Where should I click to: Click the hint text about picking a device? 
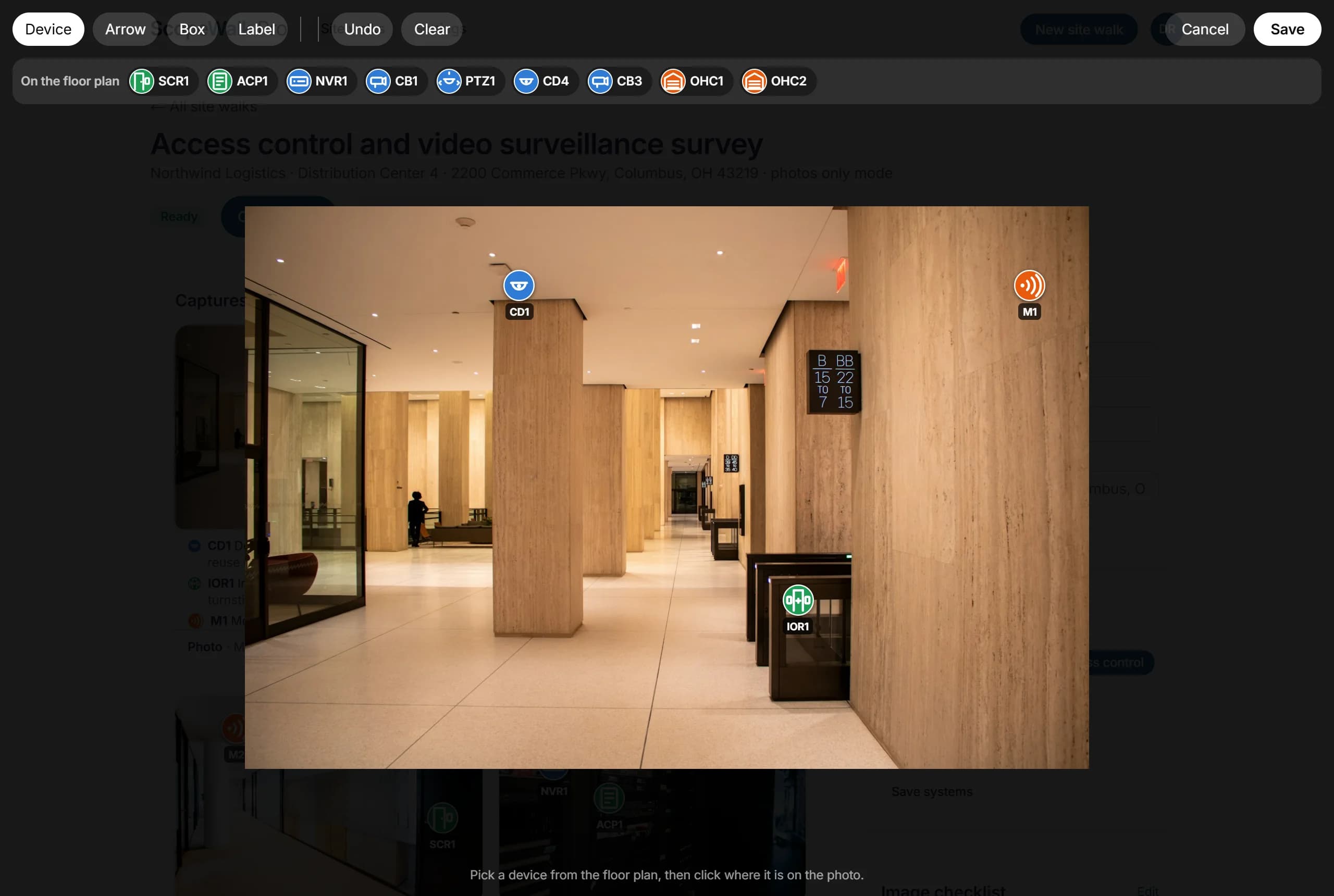[x=666, y=875]
